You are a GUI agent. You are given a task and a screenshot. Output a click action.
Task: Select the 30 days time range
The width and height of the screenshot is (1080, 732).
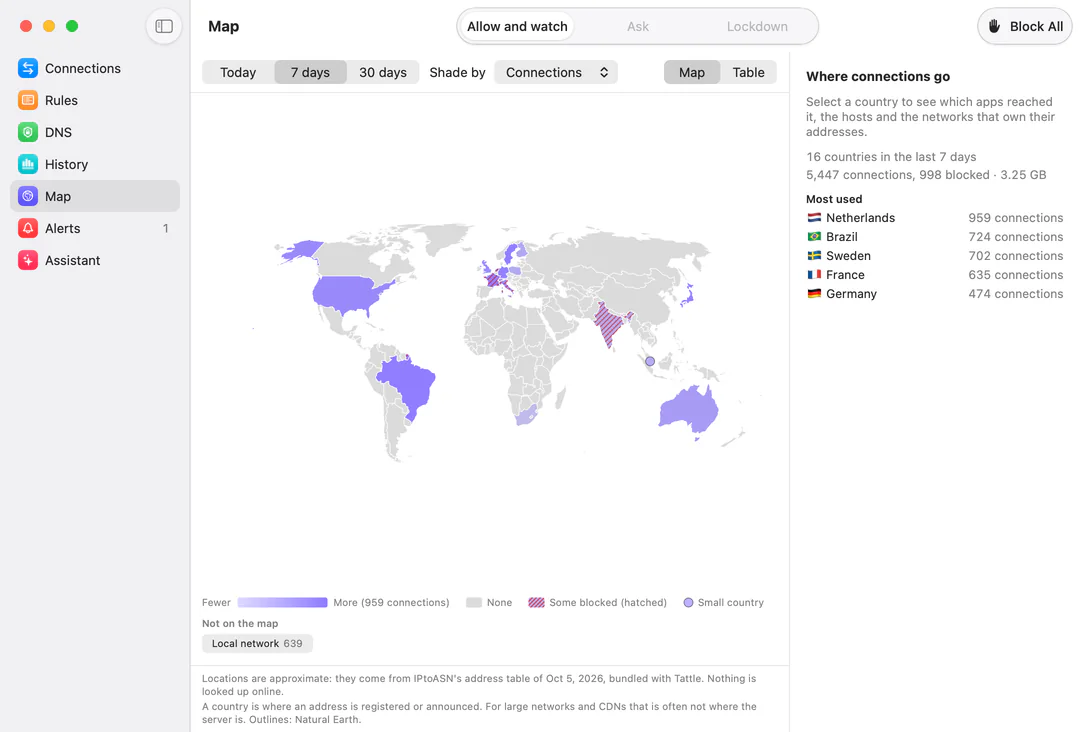383,72
